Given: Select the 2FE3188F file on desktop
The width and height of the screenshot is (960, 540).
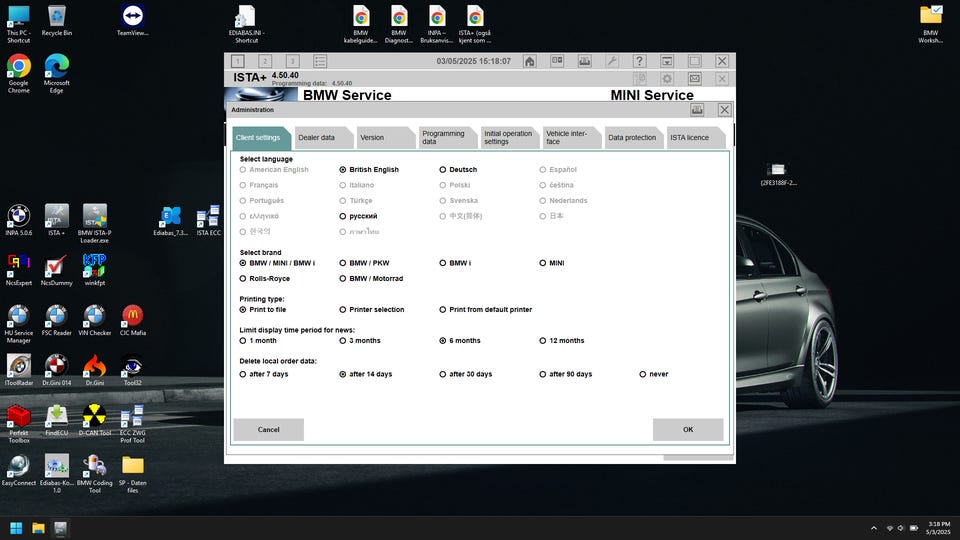Looking at the screenshot, I should [x=778, y=174].
